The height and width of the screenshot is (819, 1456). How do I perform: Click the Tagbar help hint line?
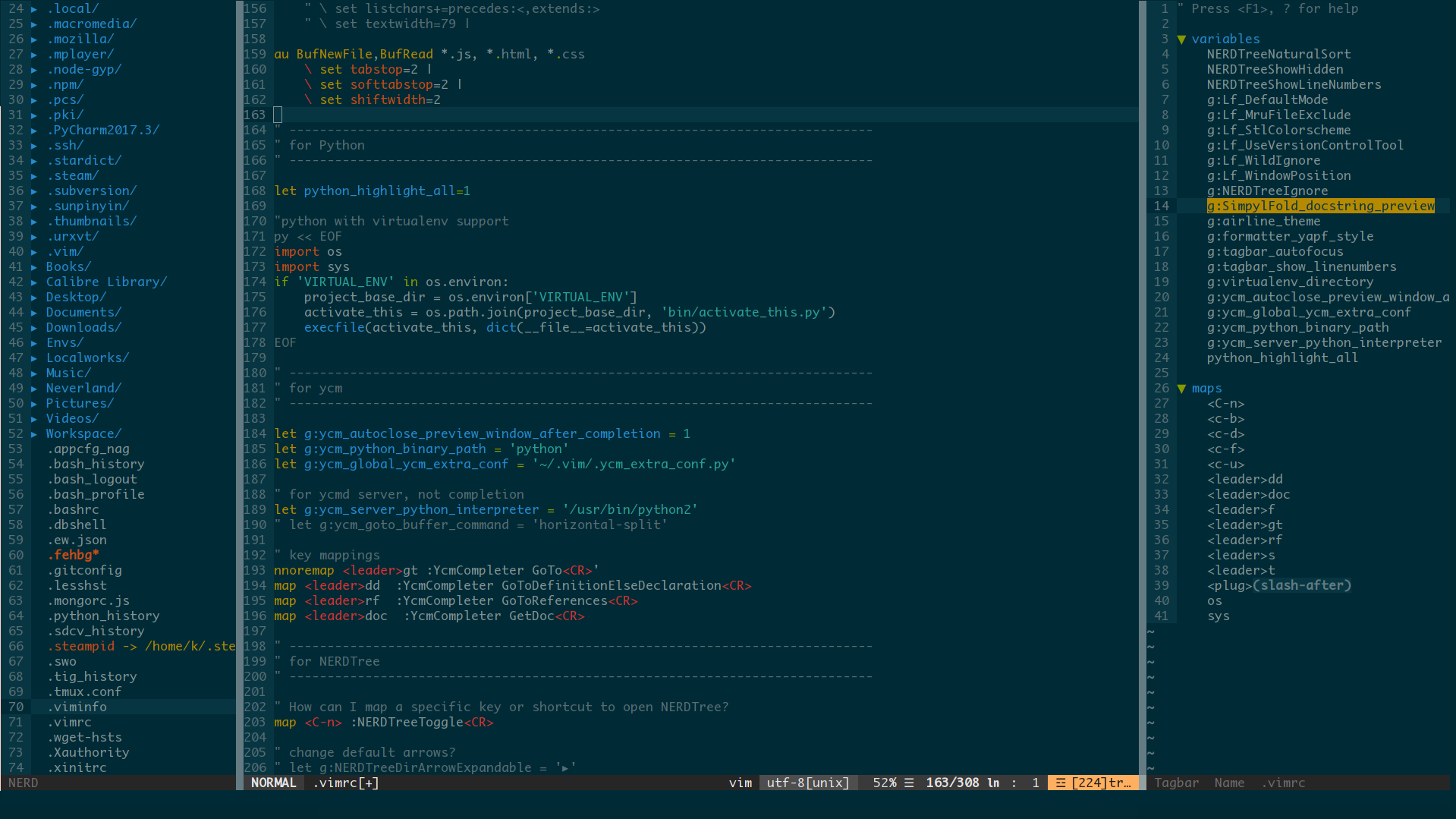coord(1267,8)
